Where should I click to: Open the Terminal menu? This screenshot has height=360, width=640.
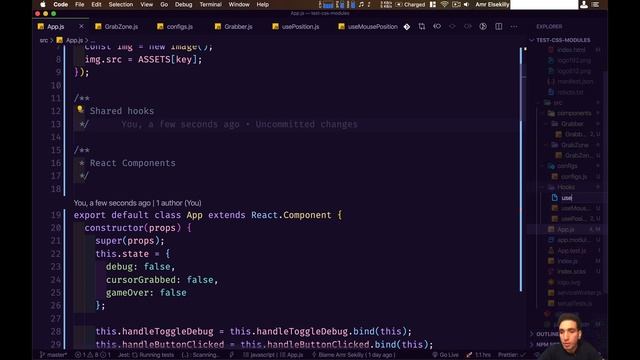pos(211,4)
